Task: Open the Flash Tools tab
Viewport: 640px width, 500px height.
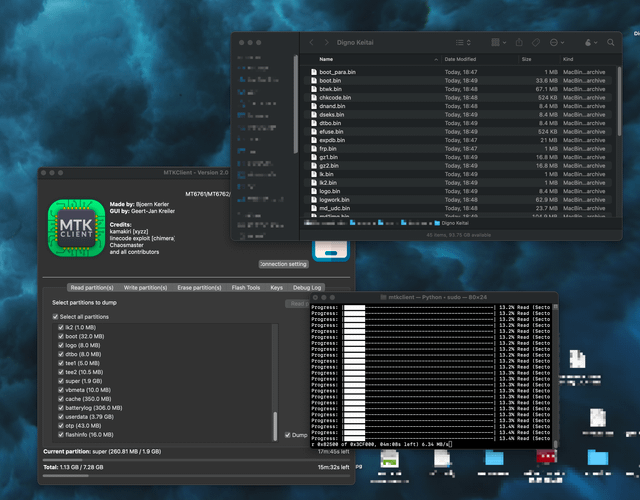Action: (246, 288)
